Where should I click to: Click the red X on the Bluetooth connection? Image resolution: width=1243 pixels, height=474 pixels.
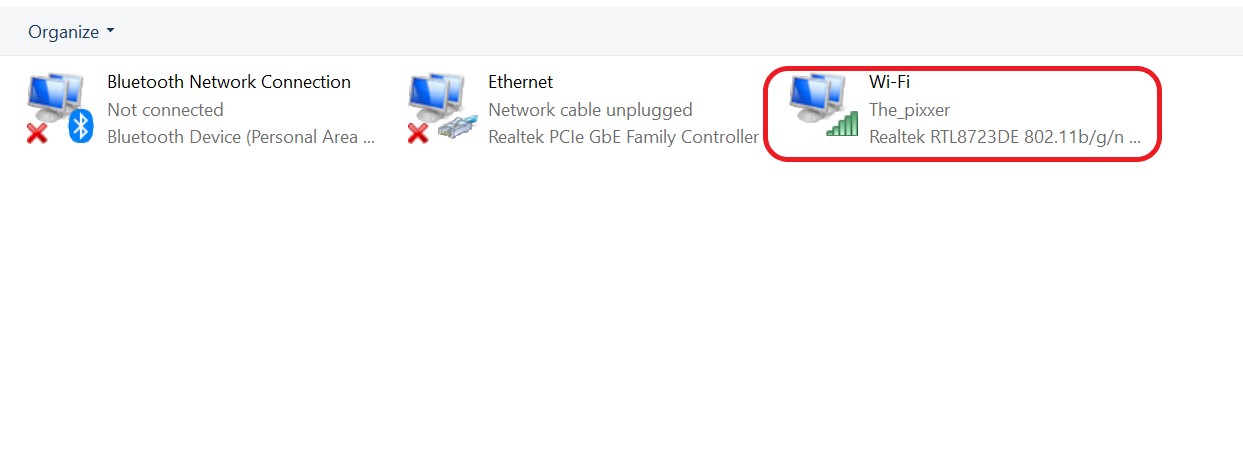(37, 134)
